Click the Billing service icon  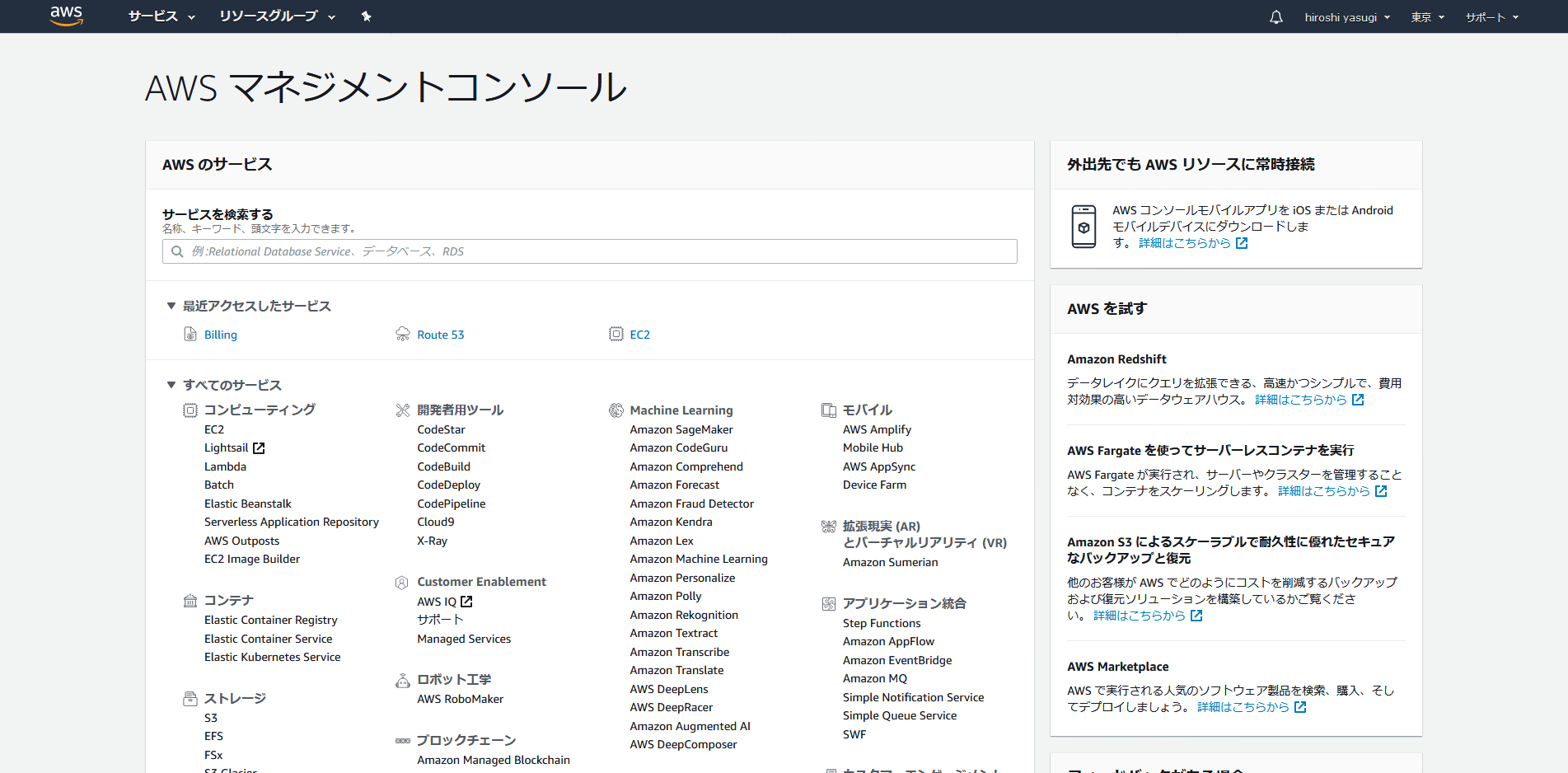190,334
